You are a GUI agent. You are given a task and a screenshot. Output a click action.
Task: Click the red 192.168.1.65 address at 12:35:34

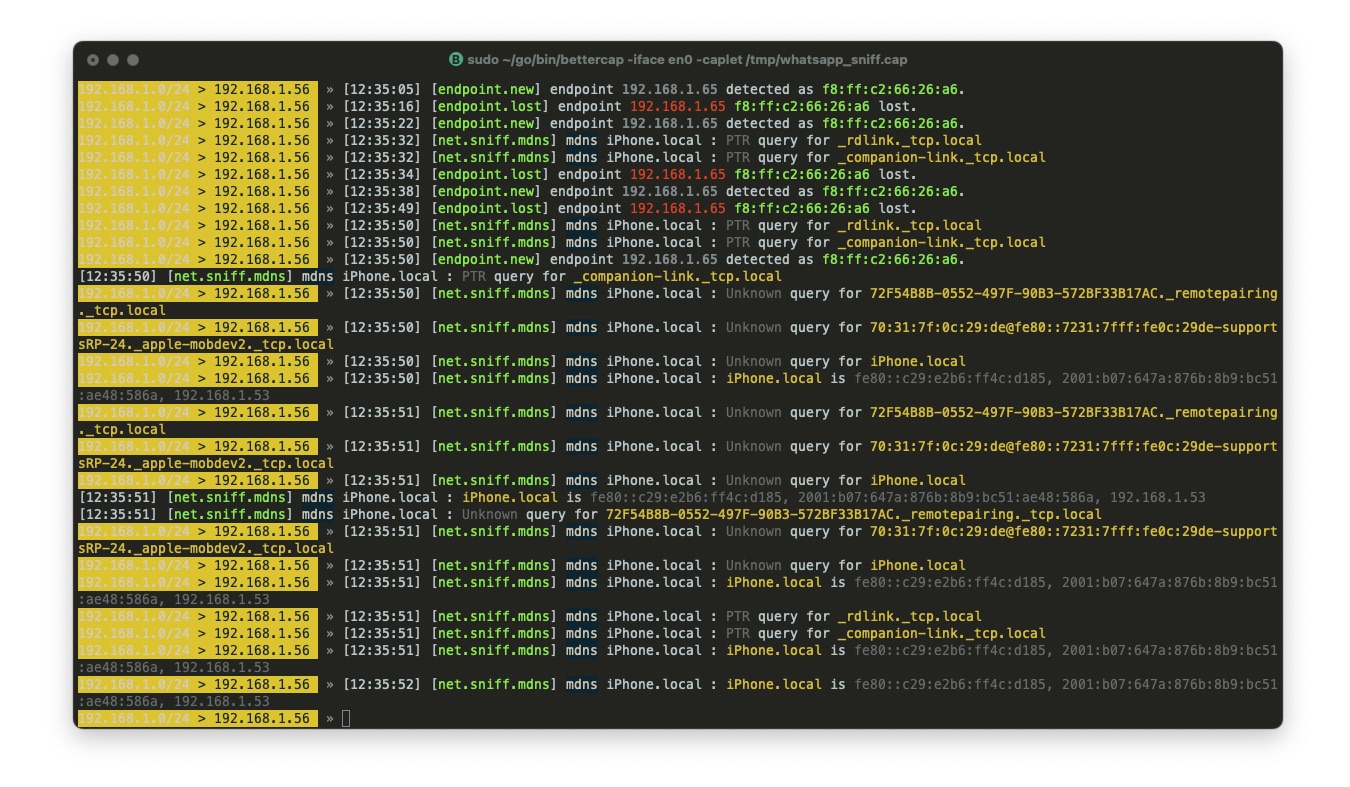(677, 174)
